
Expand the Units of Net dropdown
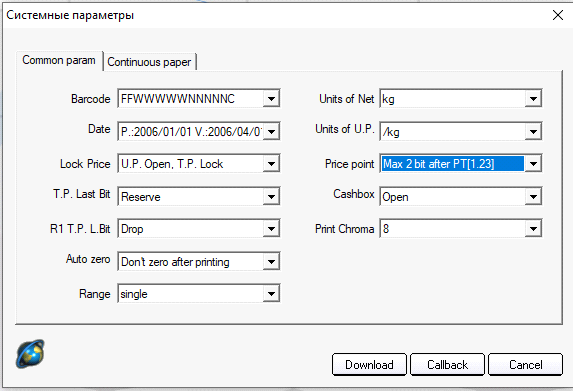coord(533,99)
